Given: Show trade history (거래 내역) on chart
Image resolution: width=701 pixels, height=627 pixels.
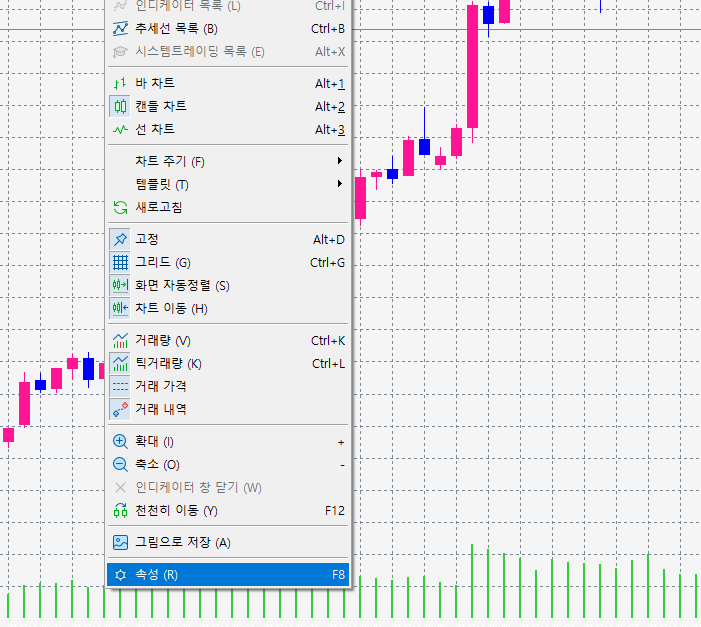Looking at the screenshot, I should tap(160, 409).
